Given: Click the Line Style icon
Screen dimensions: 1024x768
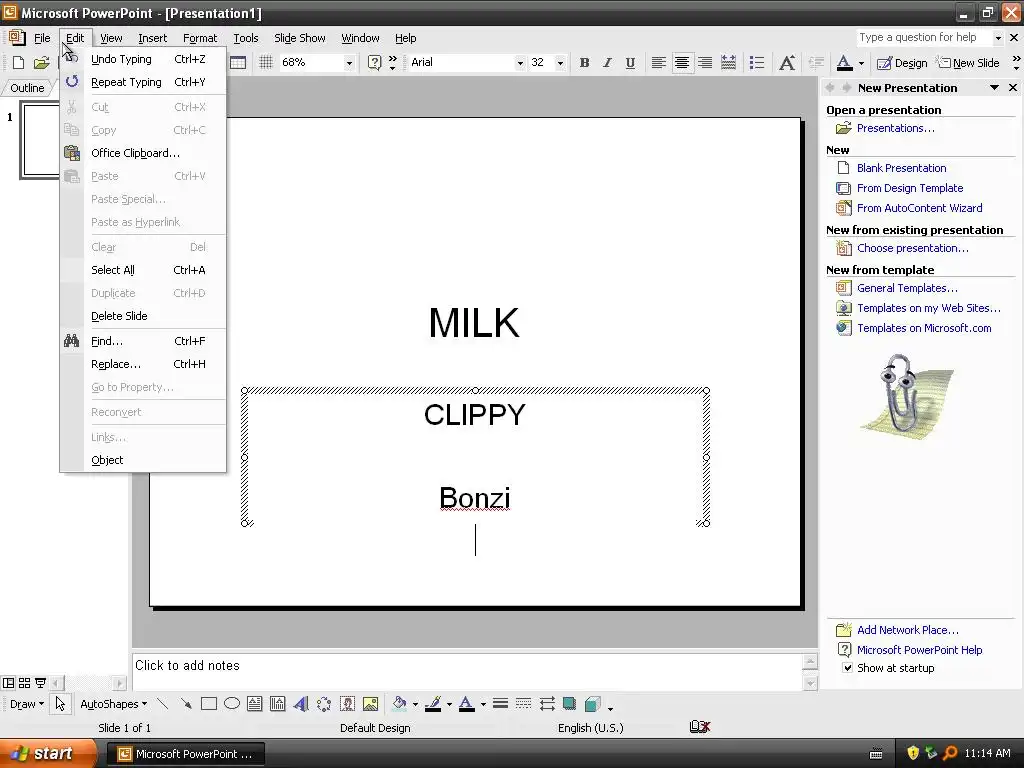Looking at the screenshot, I should tap(500, 703).
